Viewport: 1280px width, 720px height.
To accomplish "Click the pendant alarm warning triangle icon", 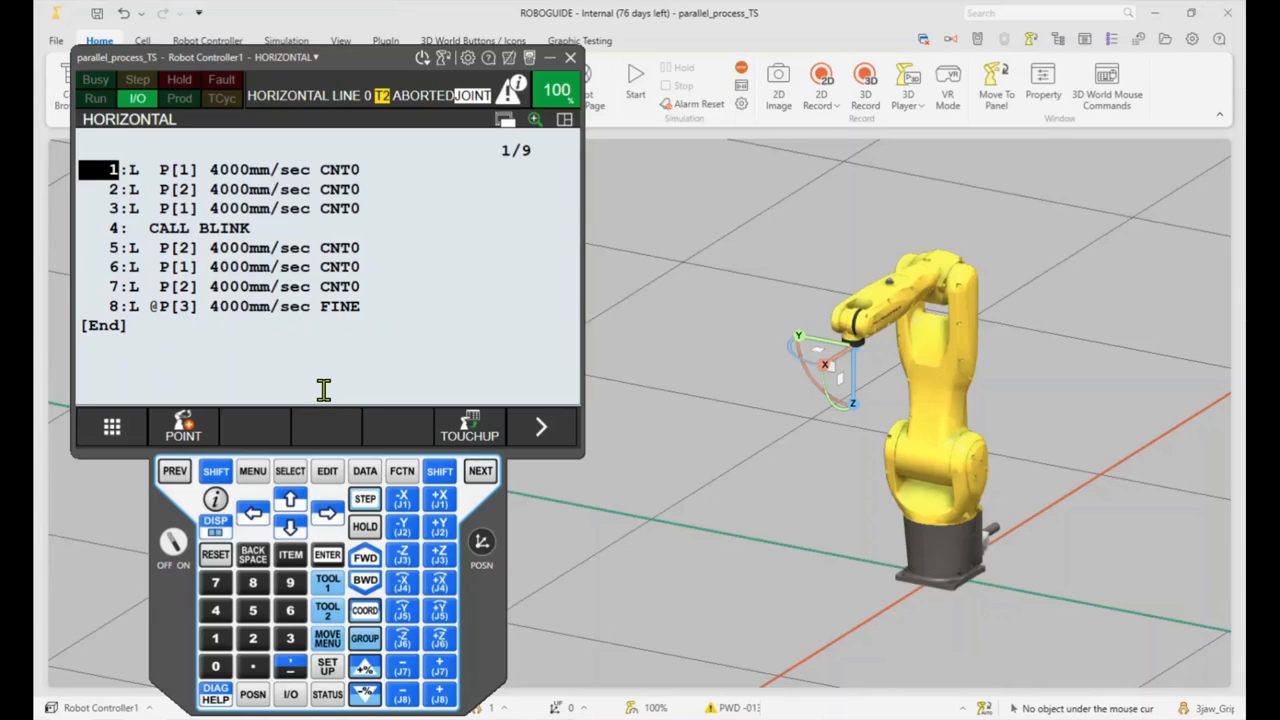I will (x=511, y=91).
